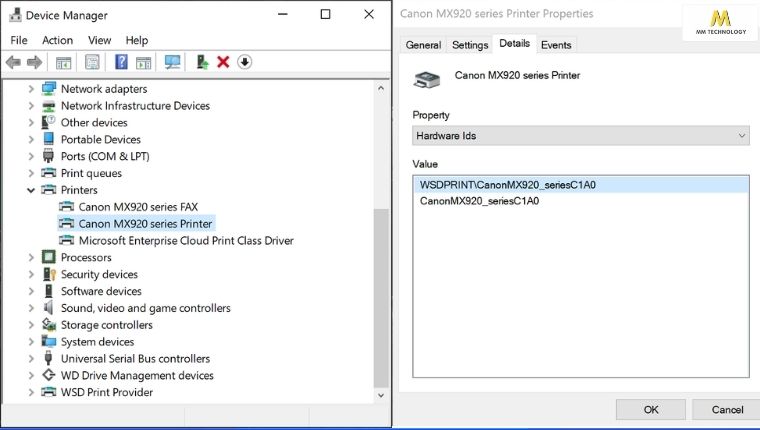Select Canon MX920 series Printer in tree
760x430 pixels.
click(145, 223)
